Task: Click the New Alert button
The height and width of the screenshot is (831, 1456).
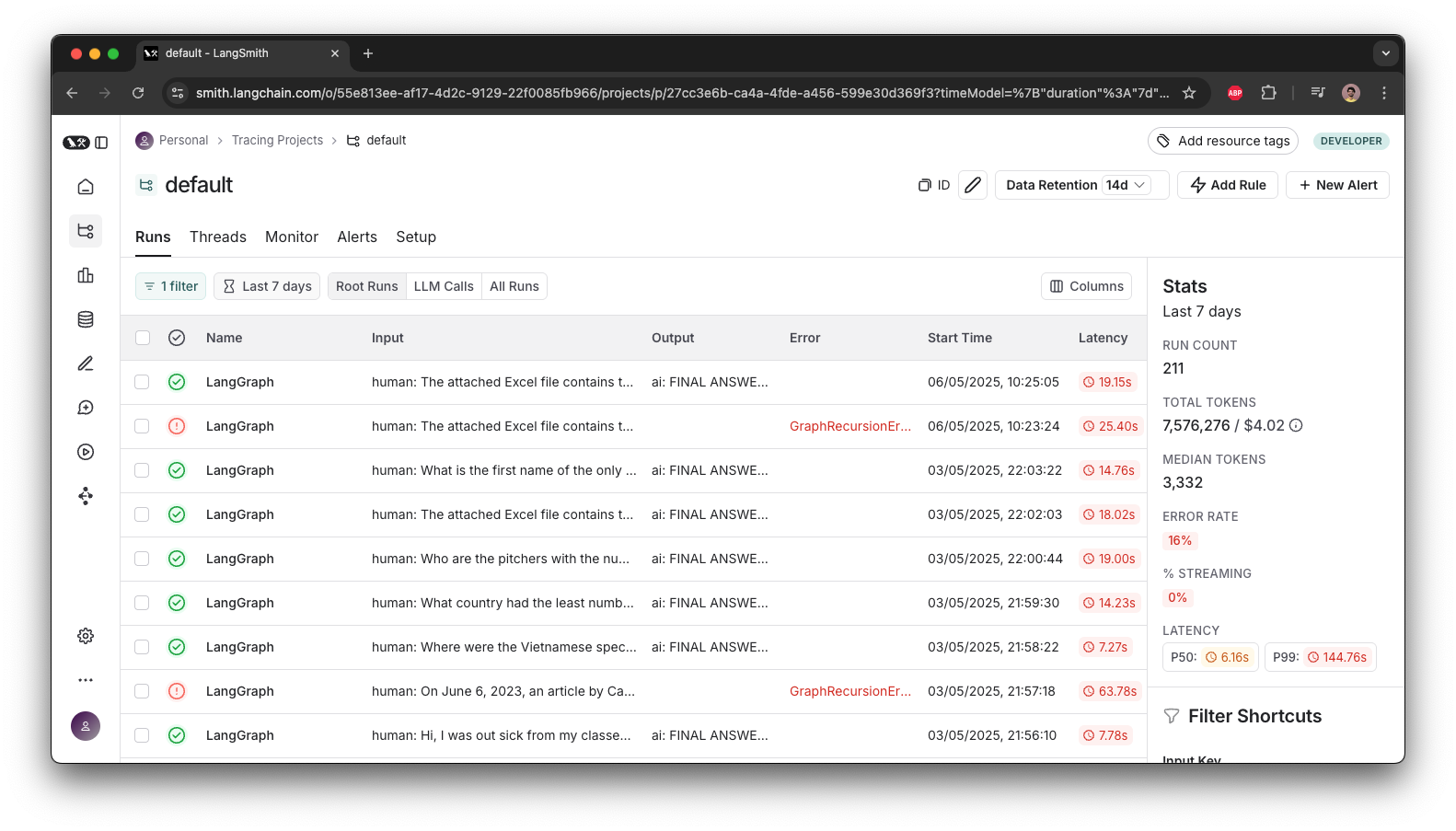Action: click(1337, 185)
